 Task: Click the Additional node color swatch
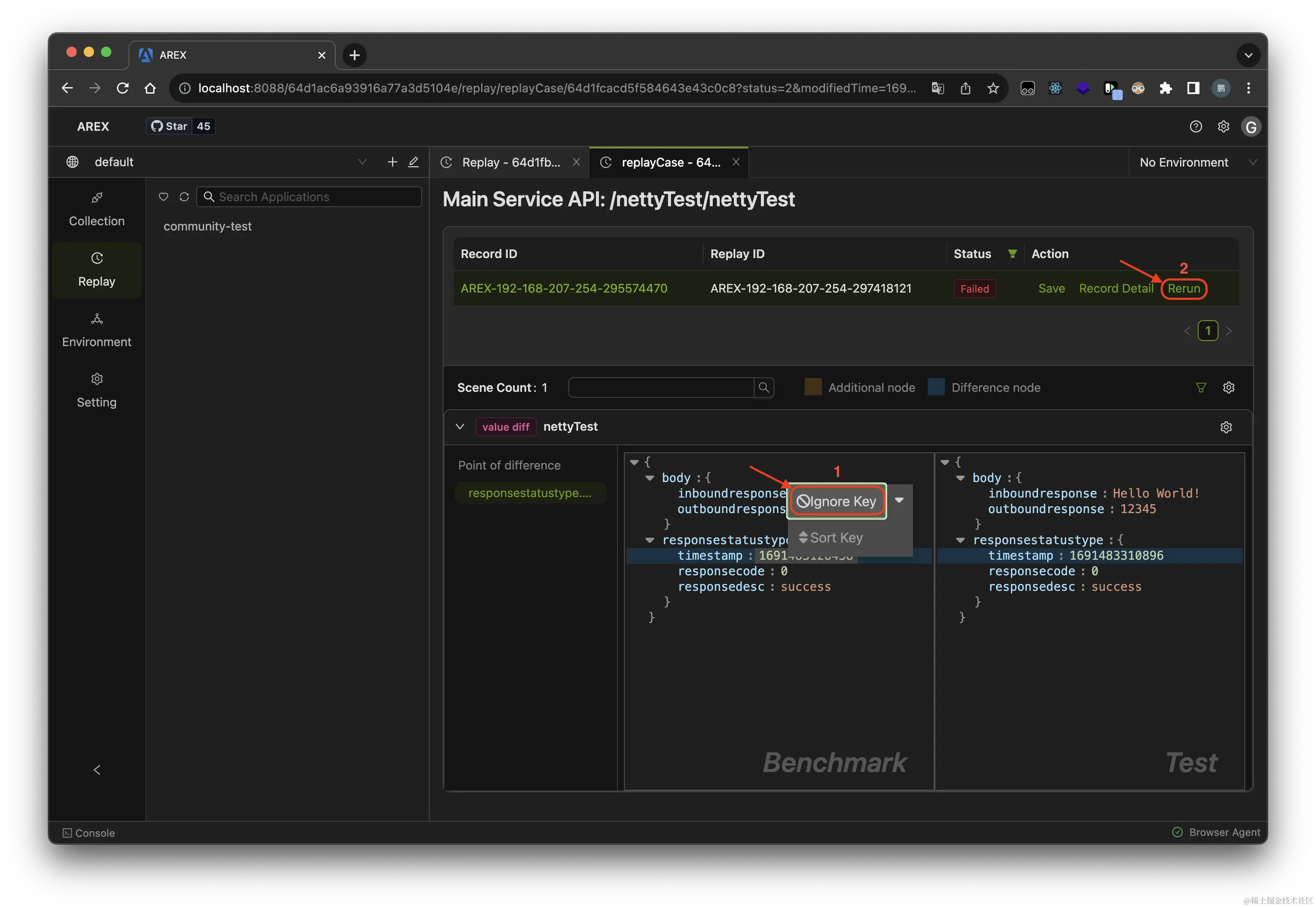click(812, 387)
